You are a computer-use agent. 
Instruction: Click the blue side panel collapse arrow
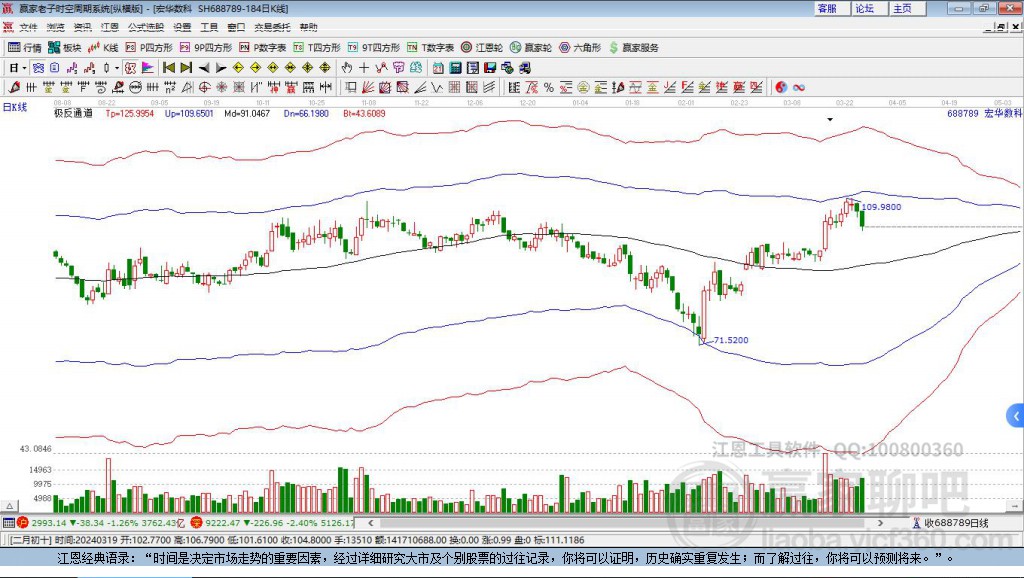click(1016, 415)
